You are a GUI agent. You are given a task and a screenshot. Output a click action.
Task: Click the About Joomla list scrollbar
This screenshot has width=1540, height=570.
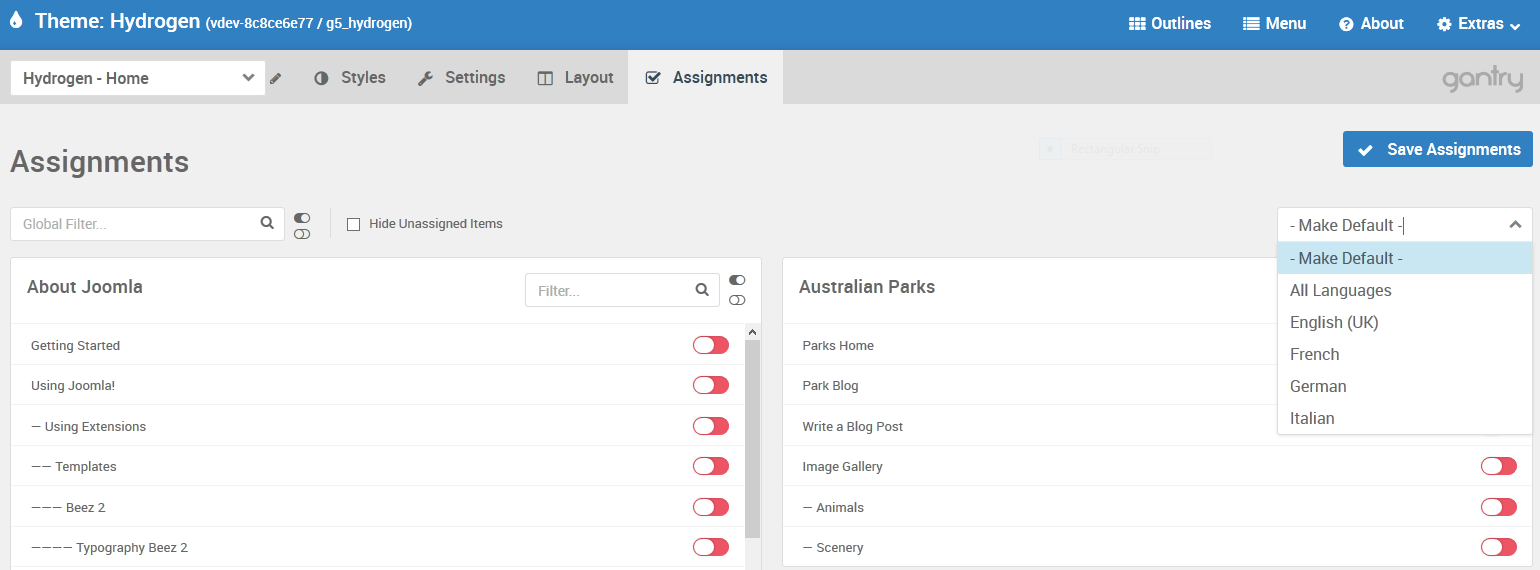[x=753, y=440]
